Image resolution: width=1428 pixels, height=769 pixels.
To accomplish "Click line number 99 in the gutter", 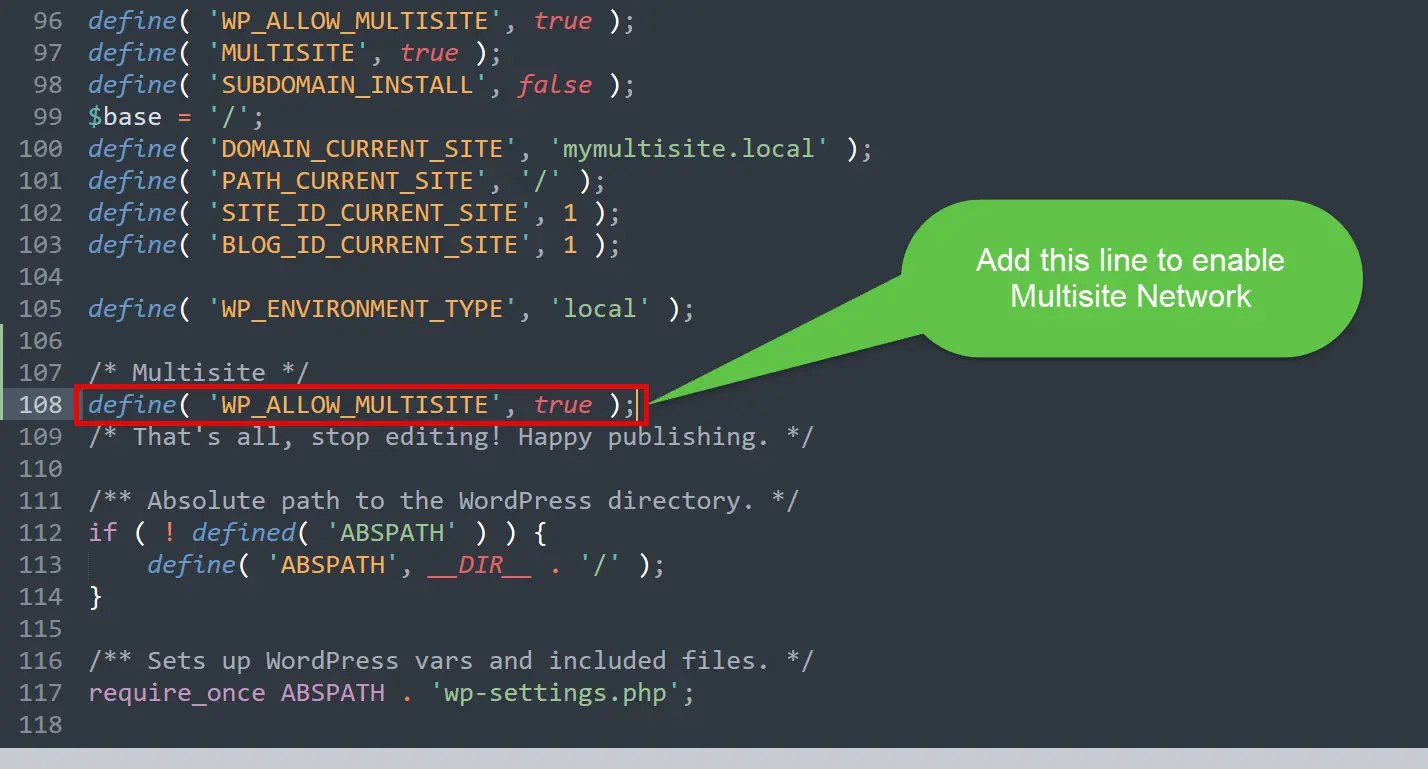I will (x=47, y=116).
